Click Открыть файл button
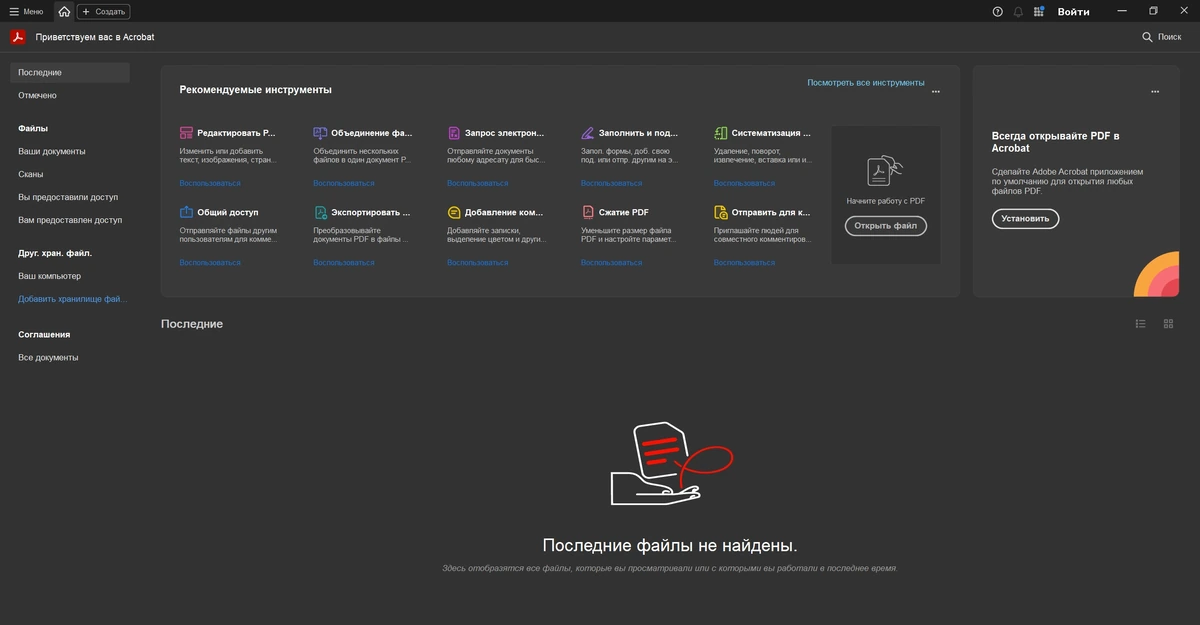 click(x=885, y=226)
